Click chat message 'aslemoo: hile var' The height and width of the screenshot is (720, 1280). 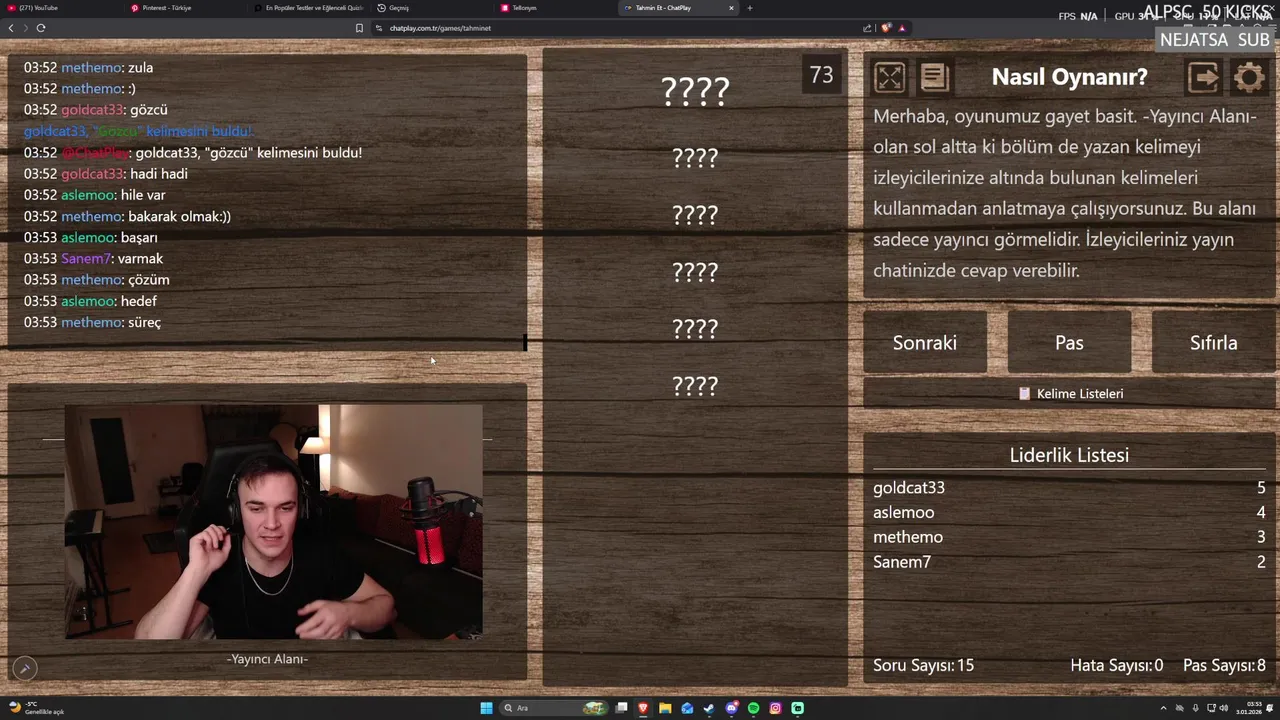coord(95,195)
